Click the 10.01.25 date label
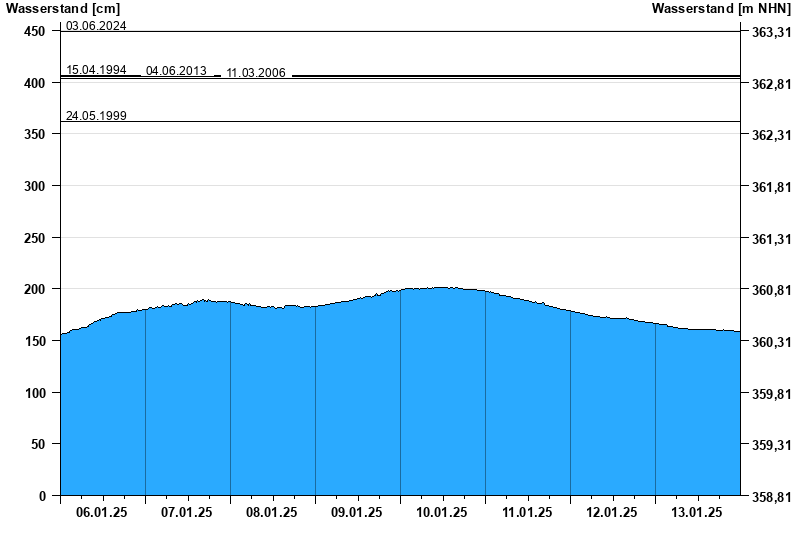Image resolution: width=800 pixels, height=550 pixels. pos(442,512)
